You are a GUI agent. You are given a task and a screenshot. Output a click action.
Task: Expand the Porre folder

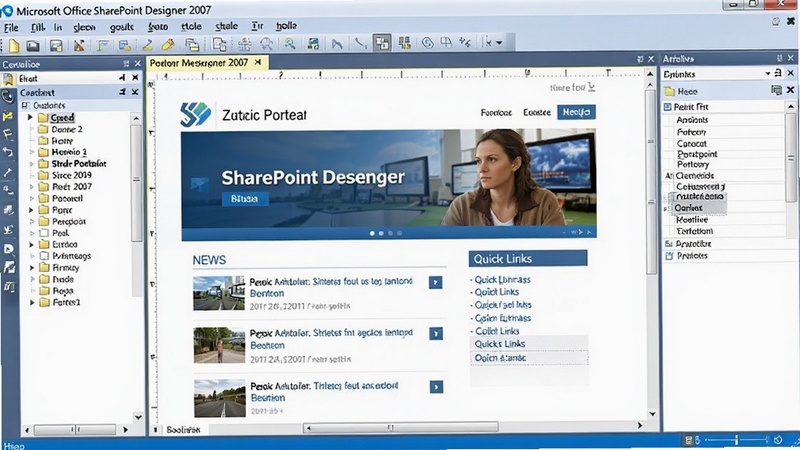(31, 210)
